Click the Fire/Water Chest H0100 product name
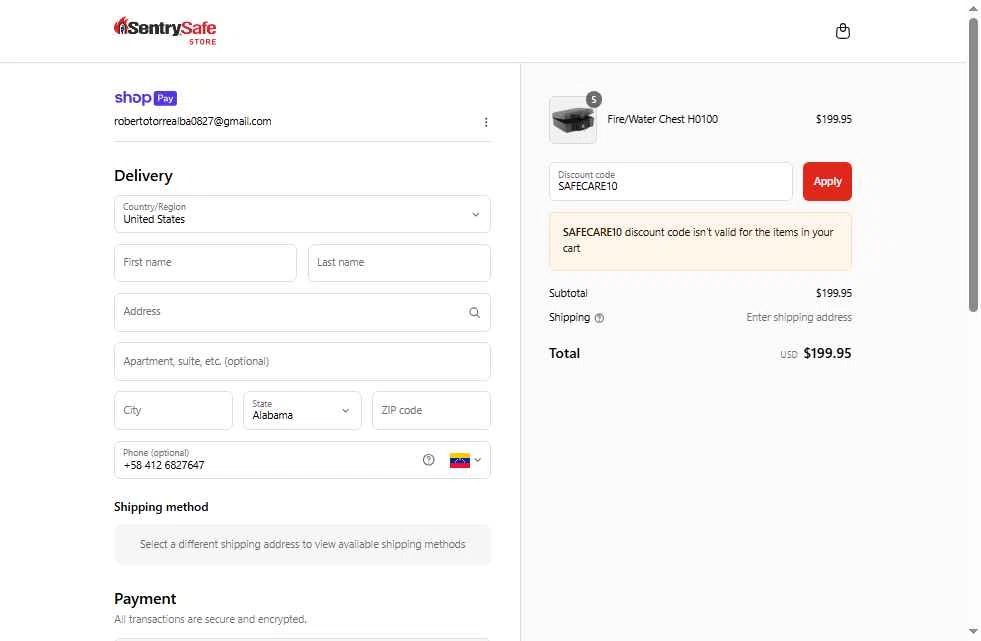The width and height of the screenshot is (981, 641). [663, 119]
